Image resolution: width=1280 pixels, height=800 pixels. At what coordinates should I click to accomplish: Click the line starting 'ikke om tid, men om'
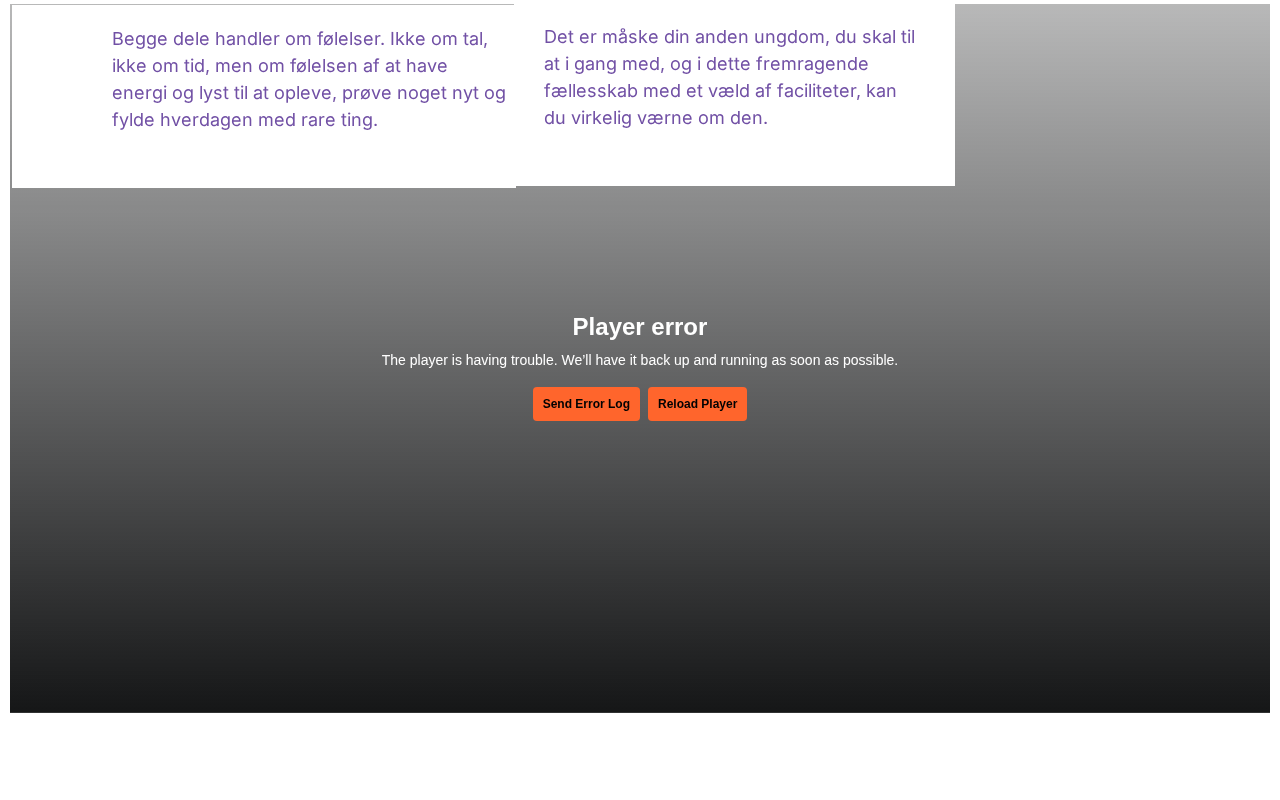pos(280,66)
